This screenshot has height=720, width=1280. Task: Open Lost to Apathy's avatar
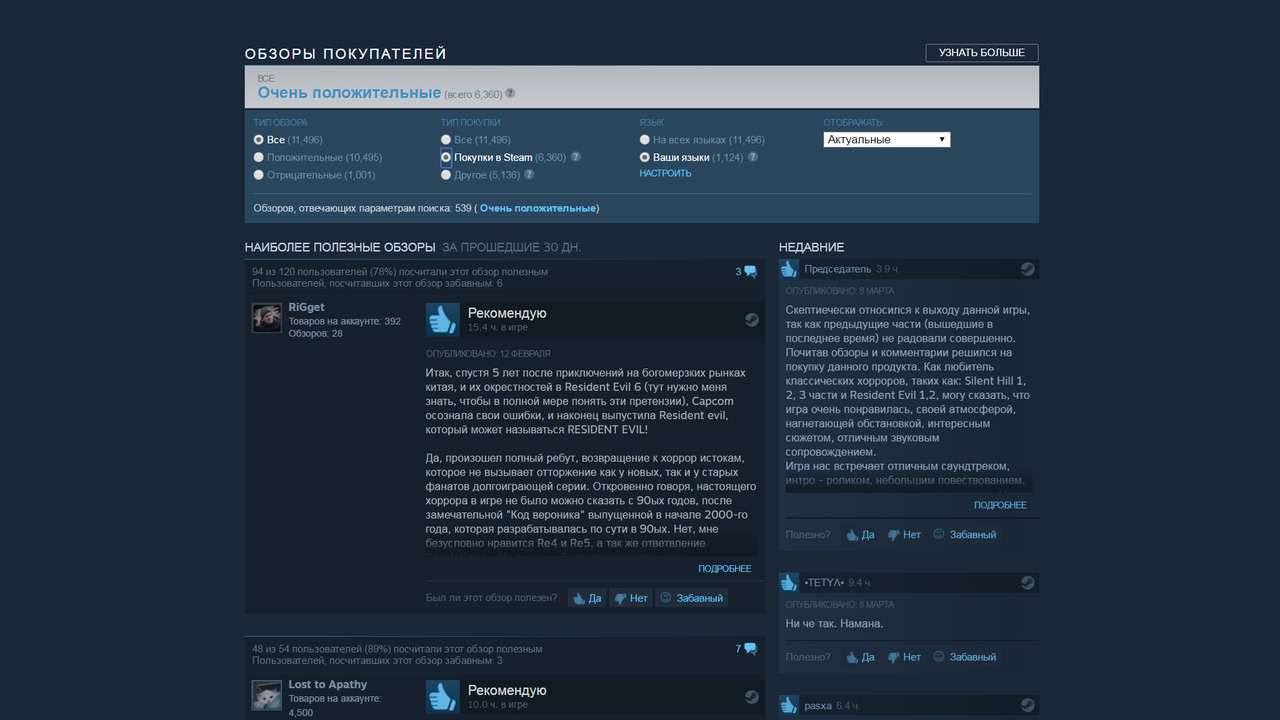click(266, 695)
